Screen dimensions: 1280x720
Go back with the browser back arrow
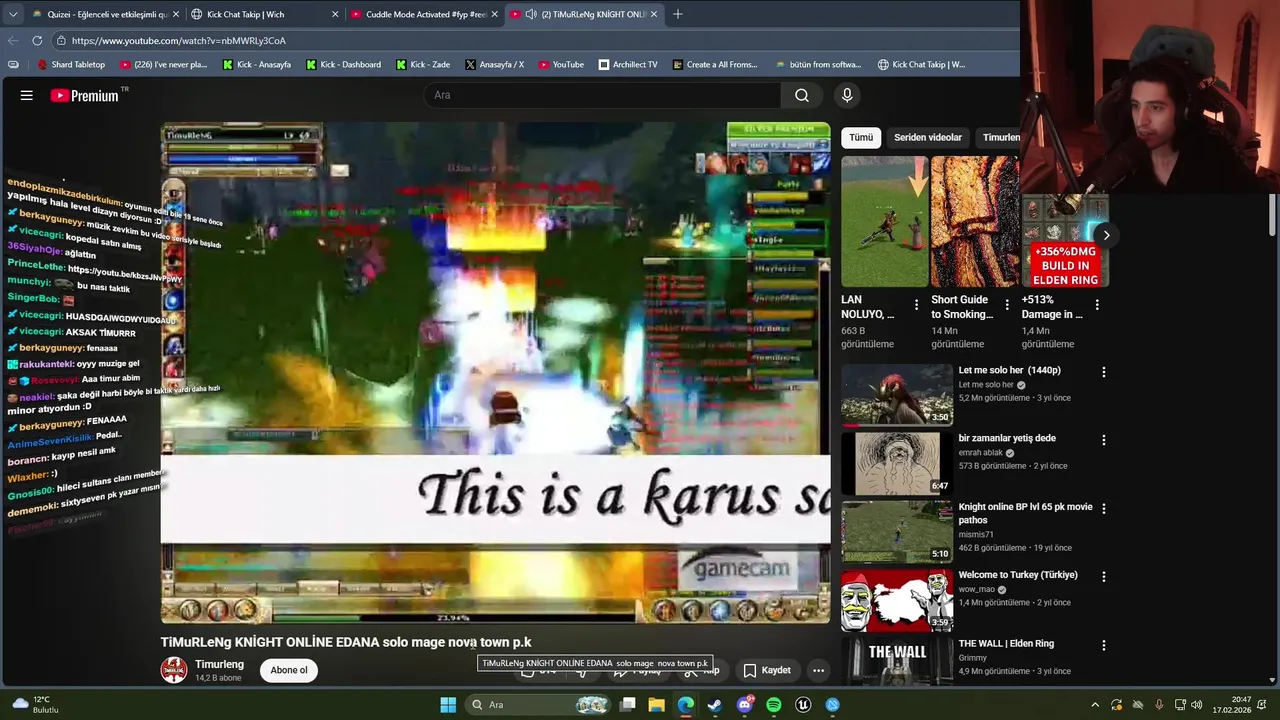click(x=13, y=40)
